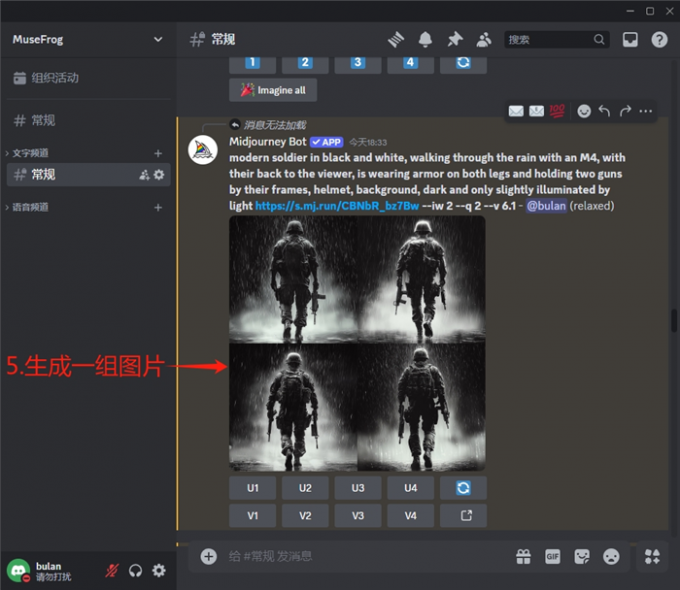Show pinned messages pin icon
The width and height of the screenshot is (680, 590).
(454, 39)
